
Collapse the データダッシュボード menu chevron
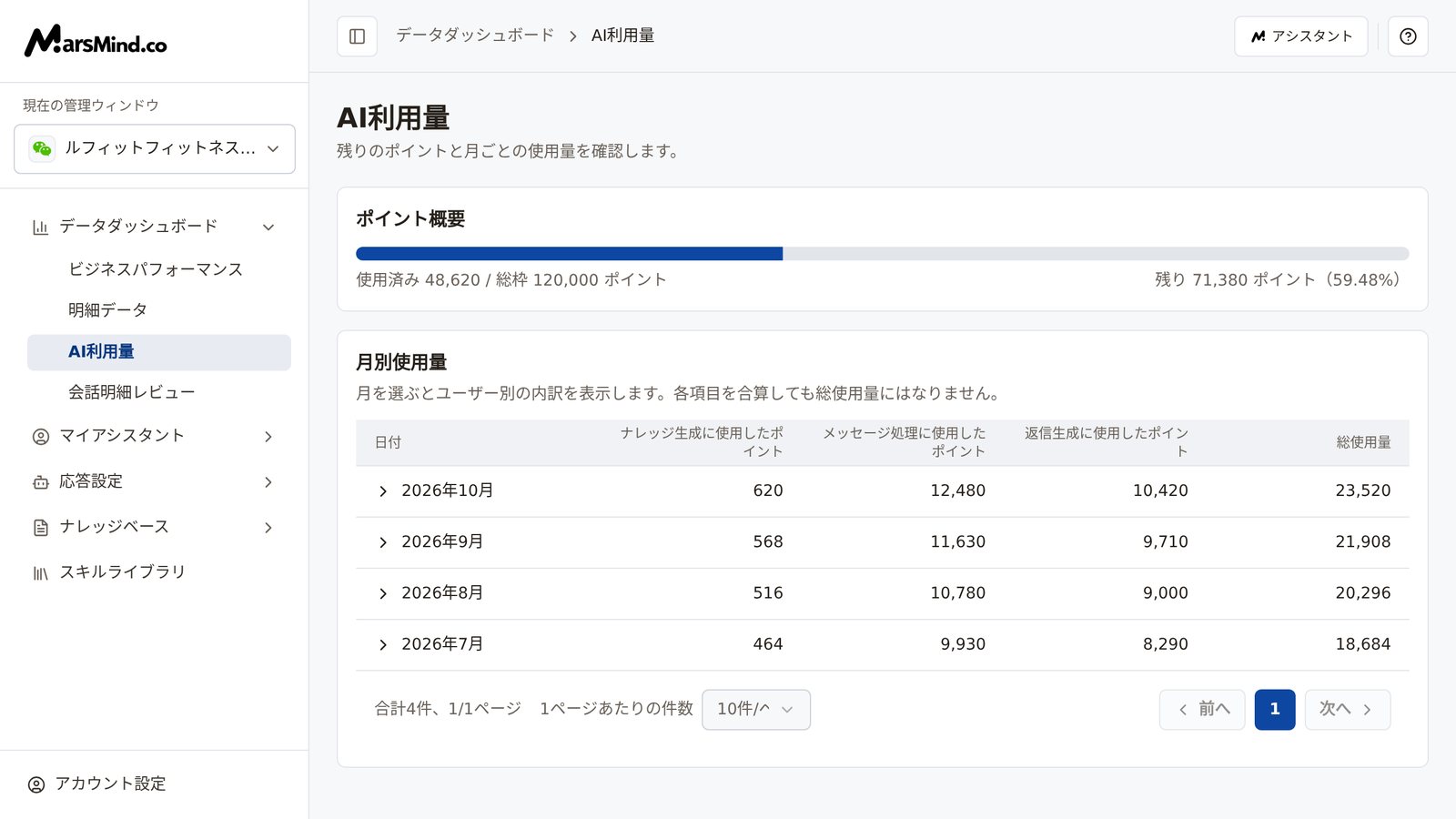click(268, 227)
